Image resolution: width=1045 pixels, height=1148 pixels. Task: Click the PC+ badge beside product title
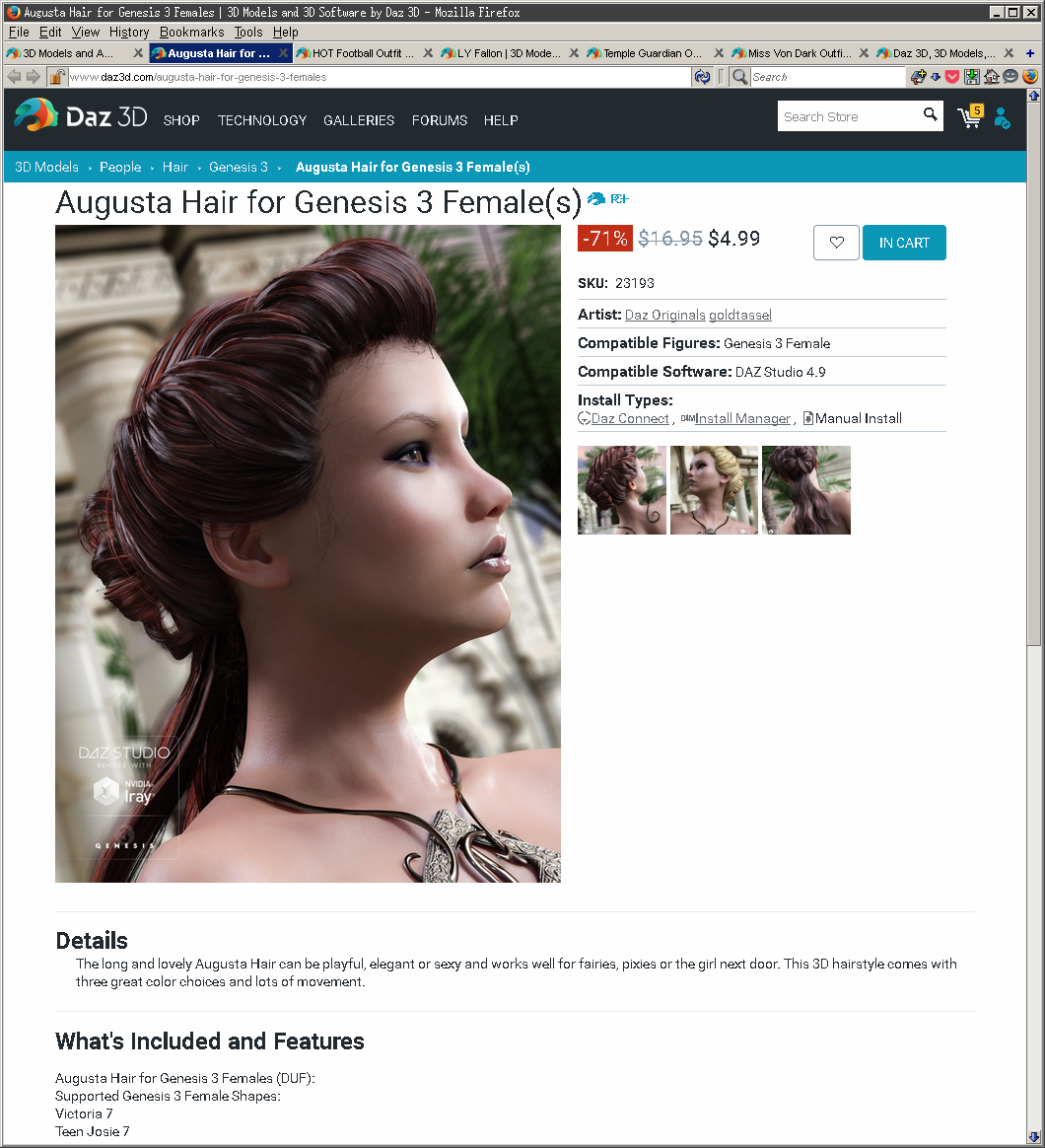(x=620, y=199)
